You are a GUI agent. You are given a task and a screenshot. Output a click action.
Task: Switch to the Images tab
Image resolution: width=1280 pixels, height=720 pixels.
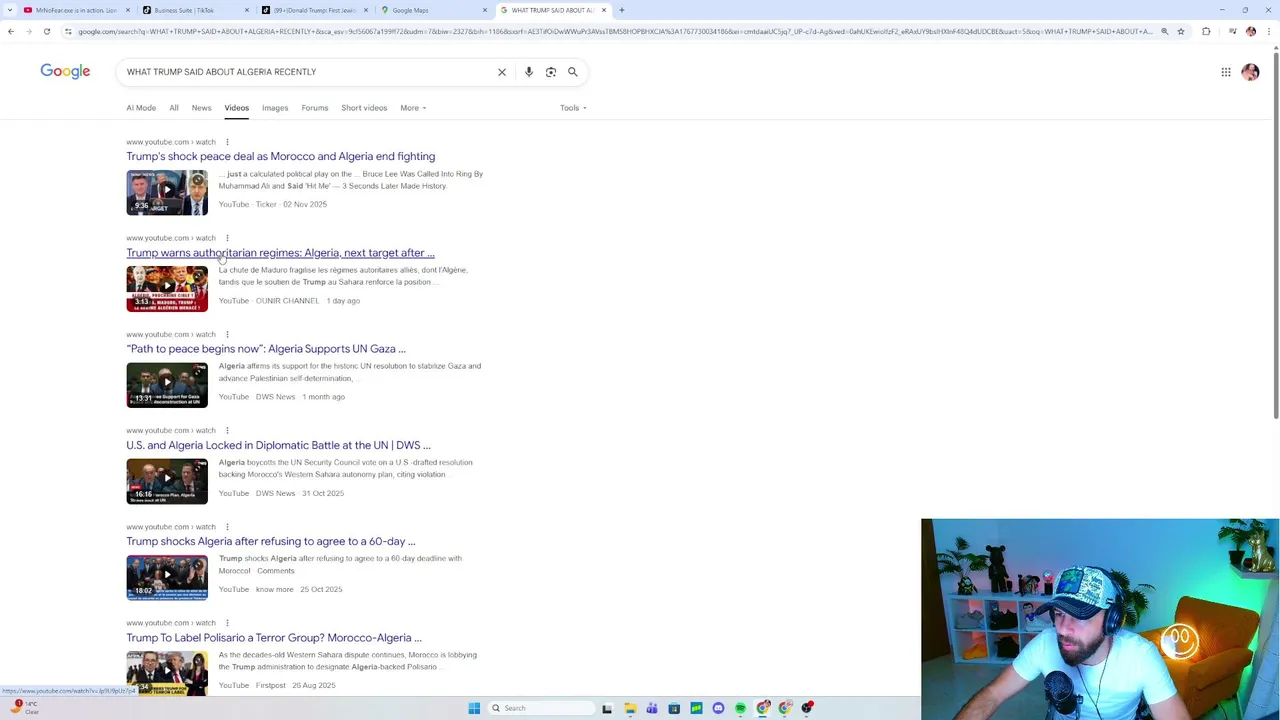[x=275, y=108]
